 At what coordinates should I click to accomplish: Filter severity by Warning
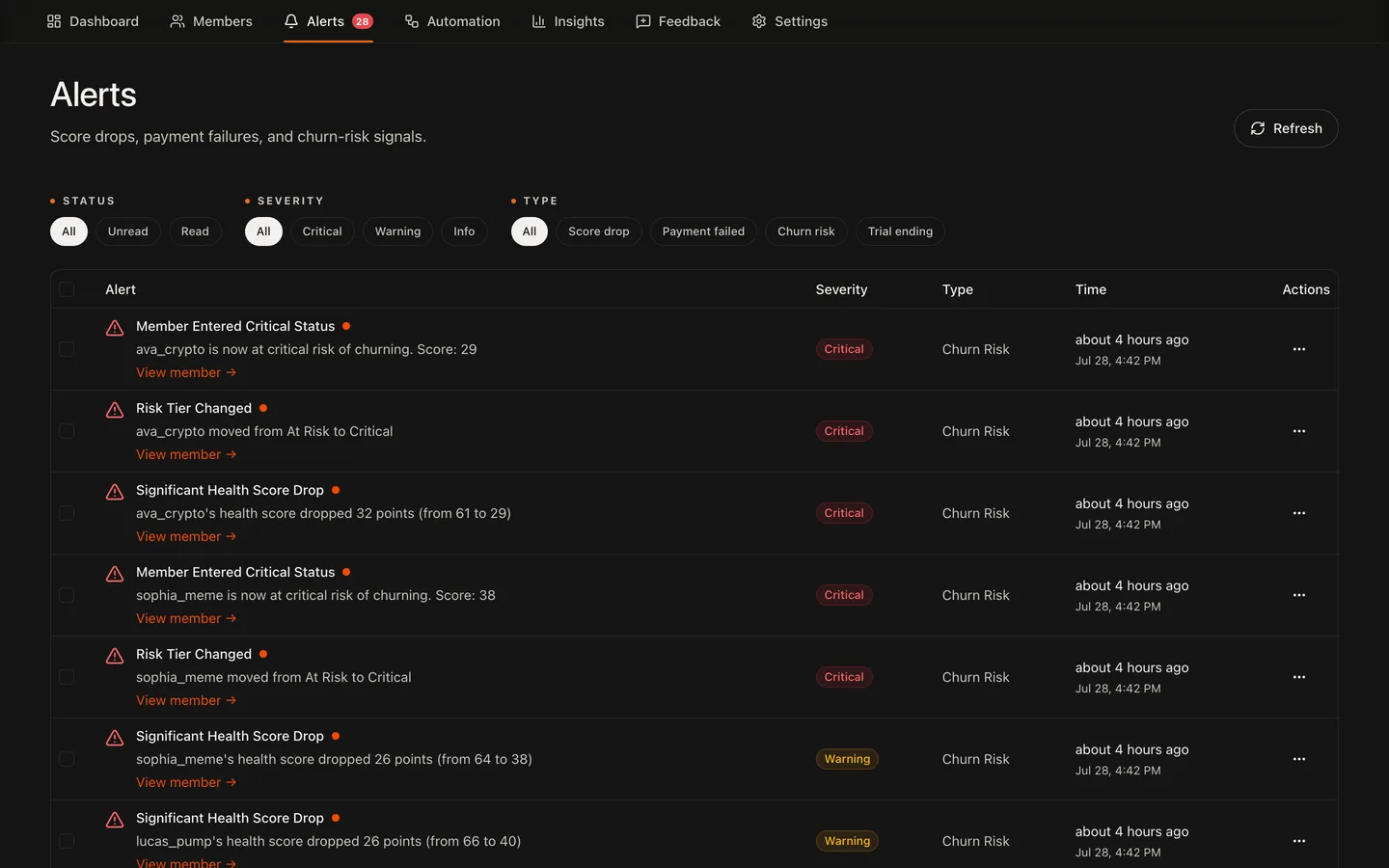397,231
